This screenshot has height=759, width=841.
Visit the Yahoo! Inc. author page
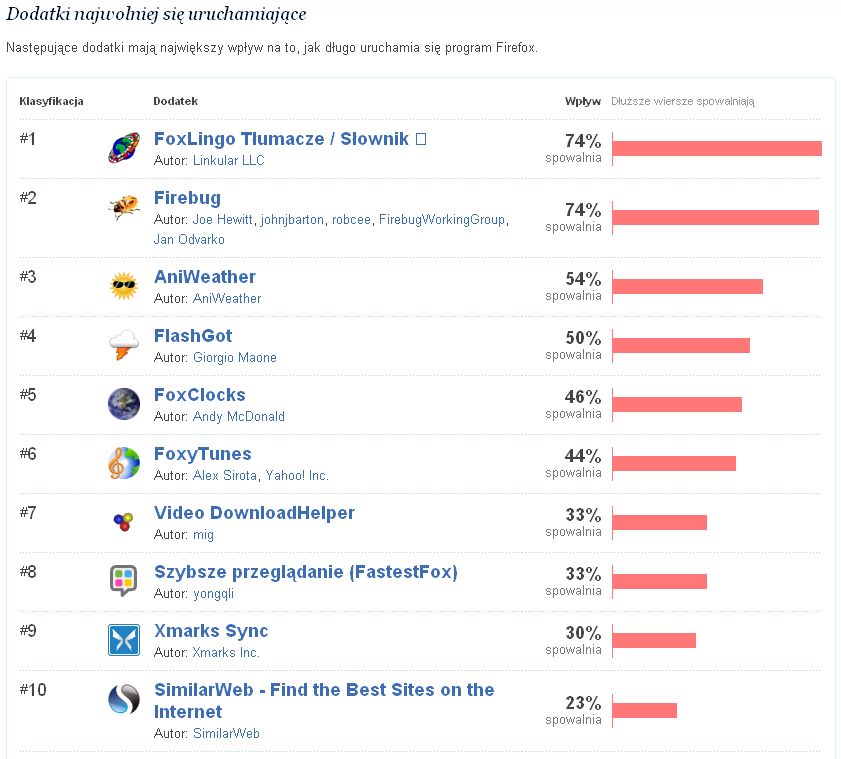[x=297, y=475]
